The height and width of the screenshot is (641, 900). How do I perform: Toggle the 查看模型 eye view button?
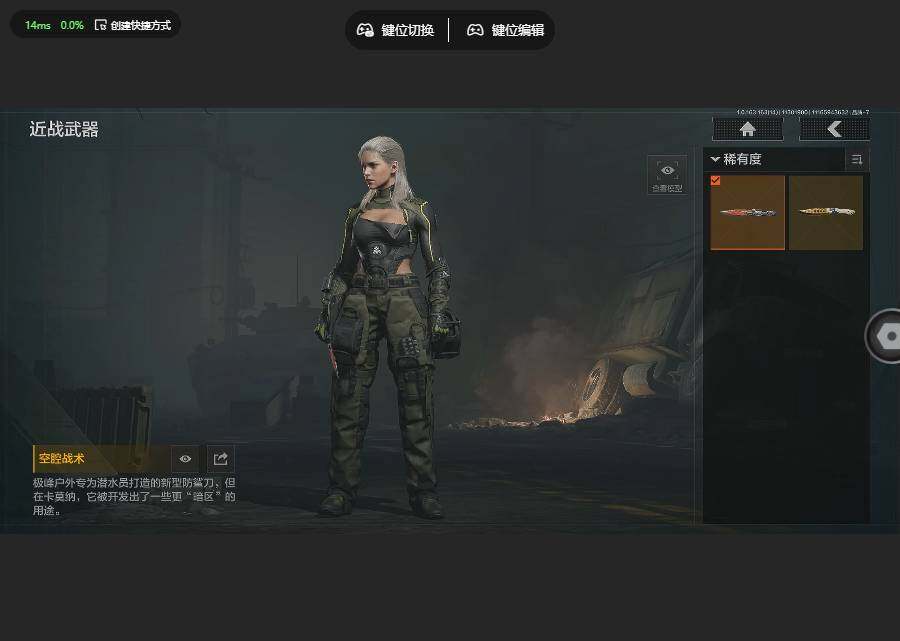667,175
